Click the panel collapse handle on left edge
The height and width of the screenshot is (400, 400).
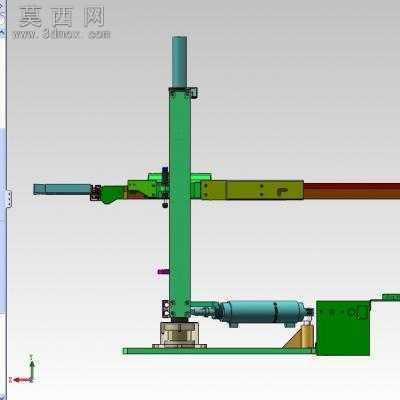pyautogui.click(x=10, y=199)
